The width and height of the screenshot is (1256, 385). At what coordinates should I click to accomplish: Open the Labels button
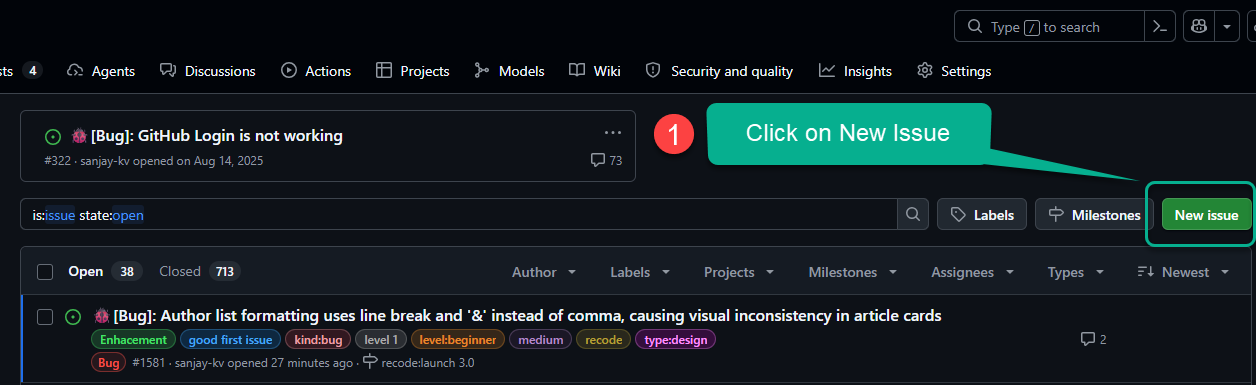982,215
